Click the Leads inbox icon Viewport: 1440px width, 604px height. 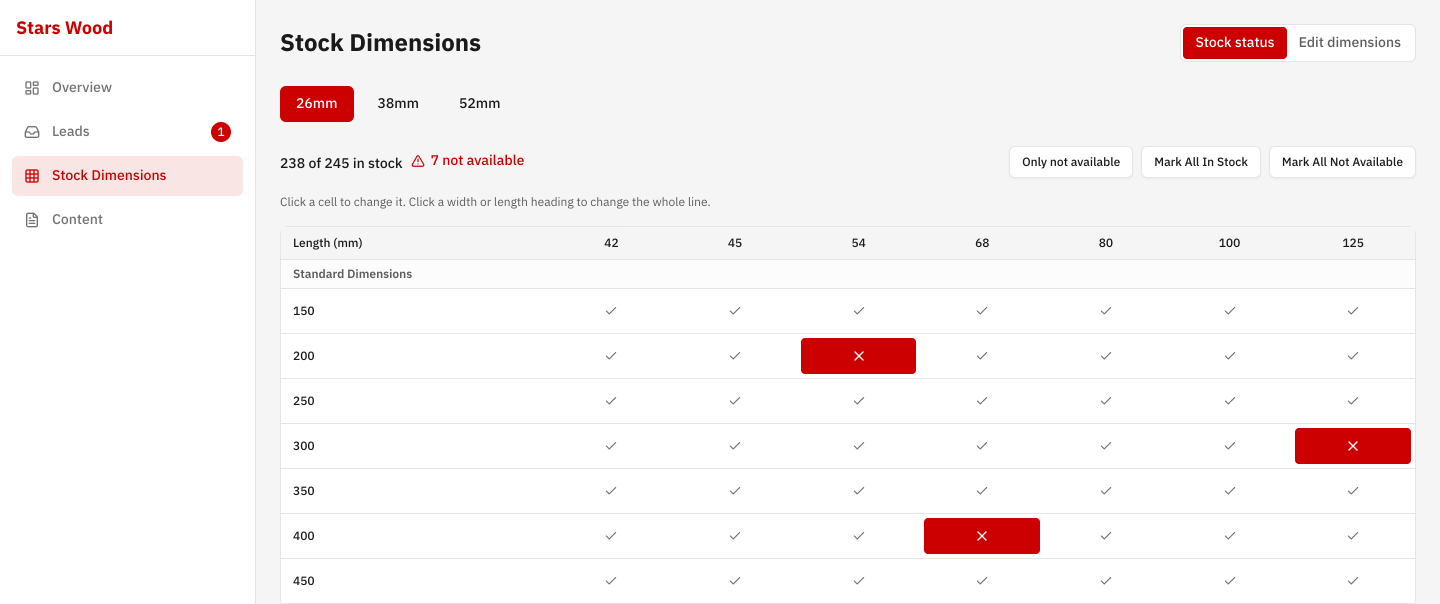(x=32, y=132)
